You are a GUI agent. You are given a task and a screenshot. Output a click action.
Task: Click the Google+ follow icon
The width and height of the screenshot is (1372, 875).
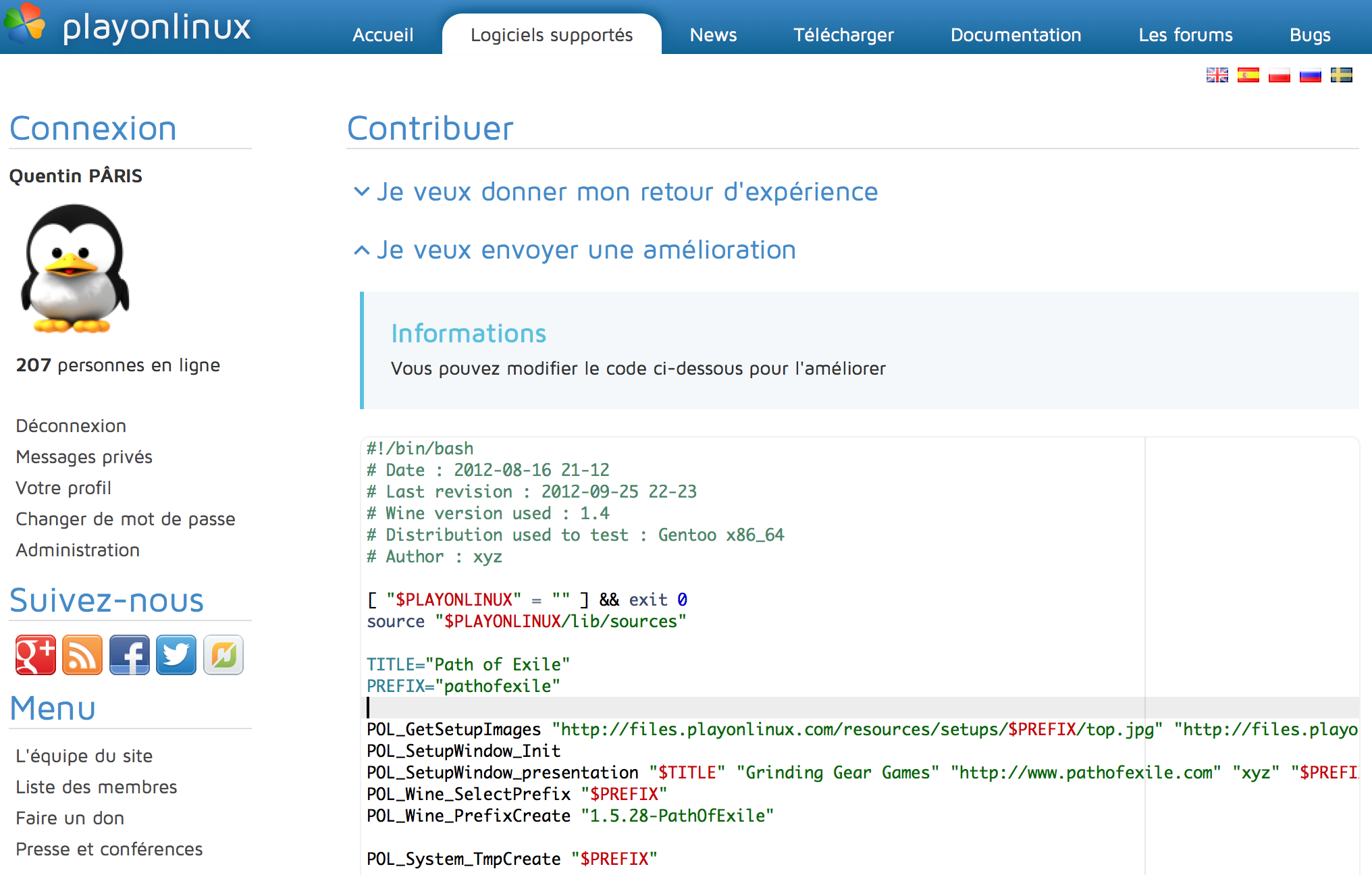coord(35,655)
